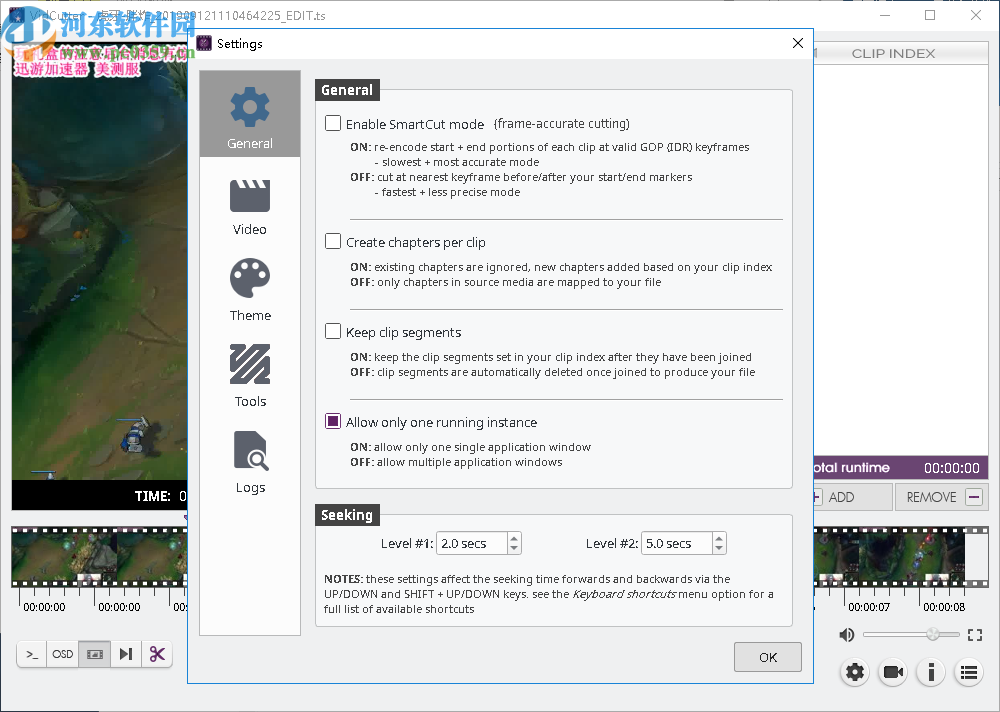Open the General settings section
Viewport: 1000px width, 712px height.
(250, 114)
